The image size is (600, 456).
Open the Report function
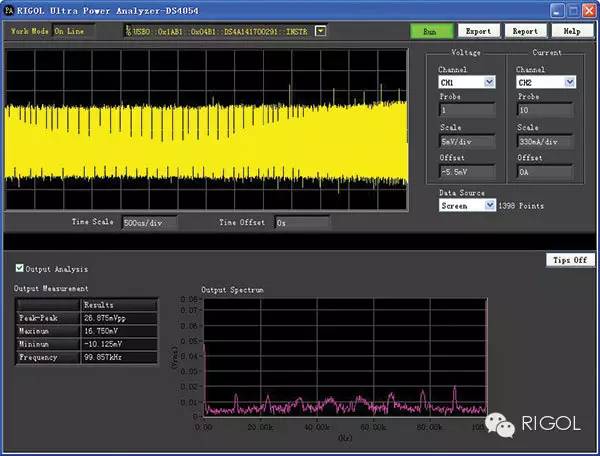tap(524, 31)
